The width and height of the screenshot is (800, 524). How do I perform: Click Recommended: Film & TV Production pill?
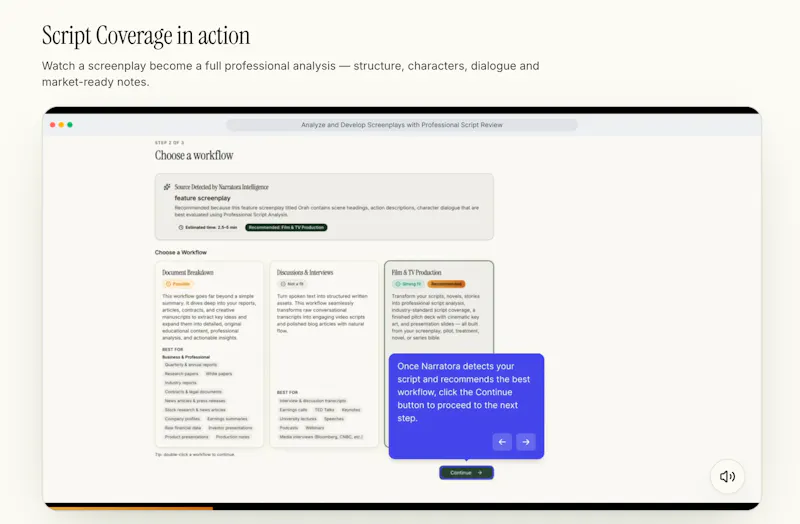286,228
